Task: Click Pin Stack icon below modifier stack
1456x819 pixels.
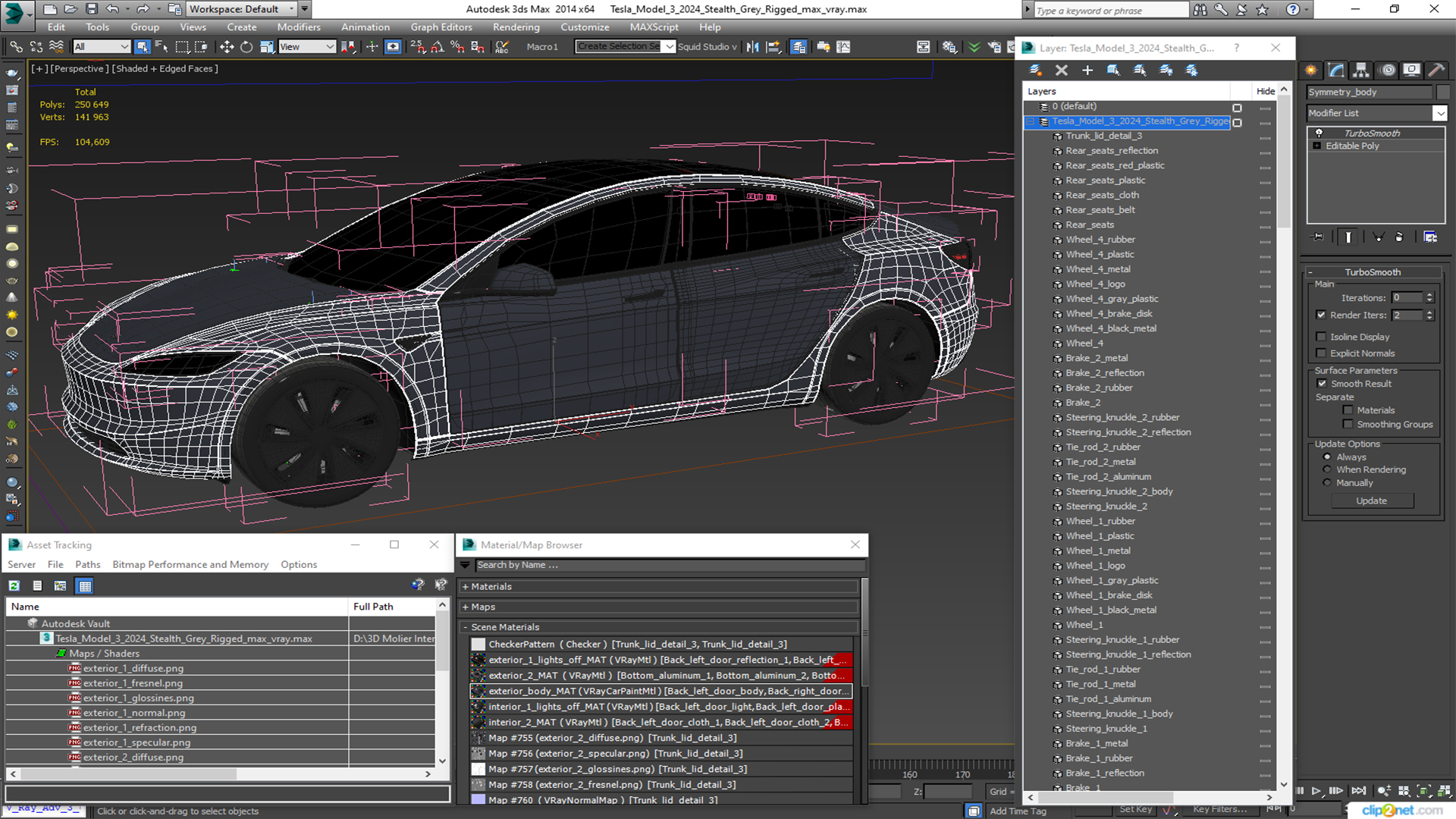Action: 1318,237
